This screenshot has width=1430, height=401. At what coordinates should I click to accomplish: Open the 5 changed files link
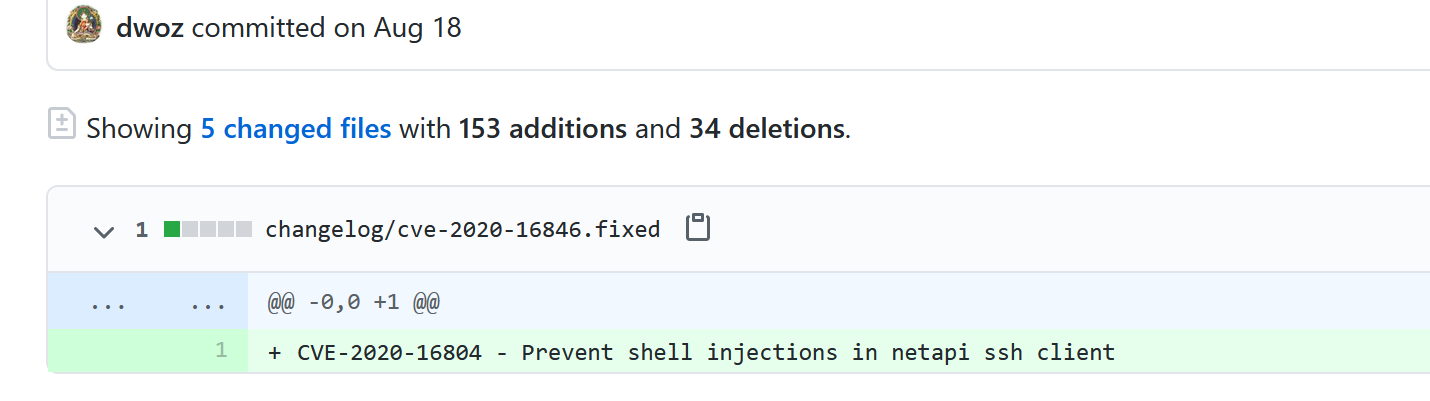[296, 129]
